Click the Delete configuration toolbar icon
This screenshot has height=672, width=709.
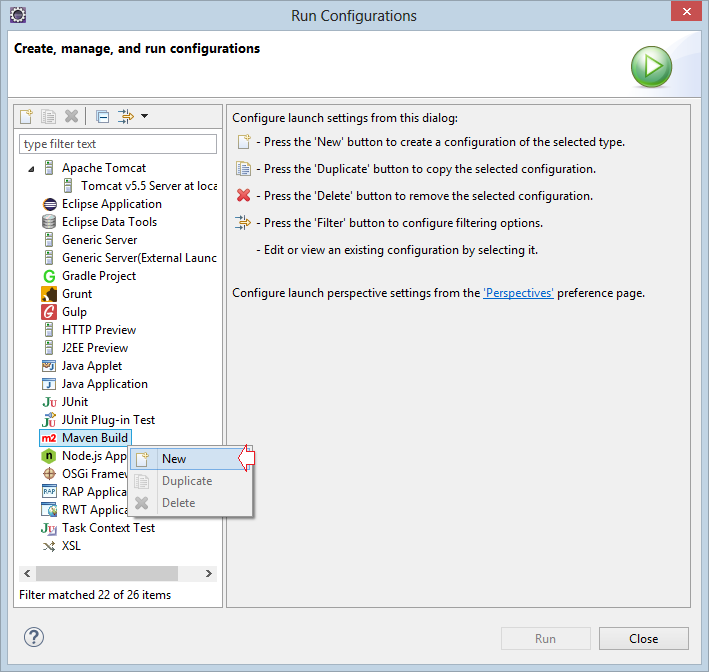pyautogui.click(x=71, y=117)
